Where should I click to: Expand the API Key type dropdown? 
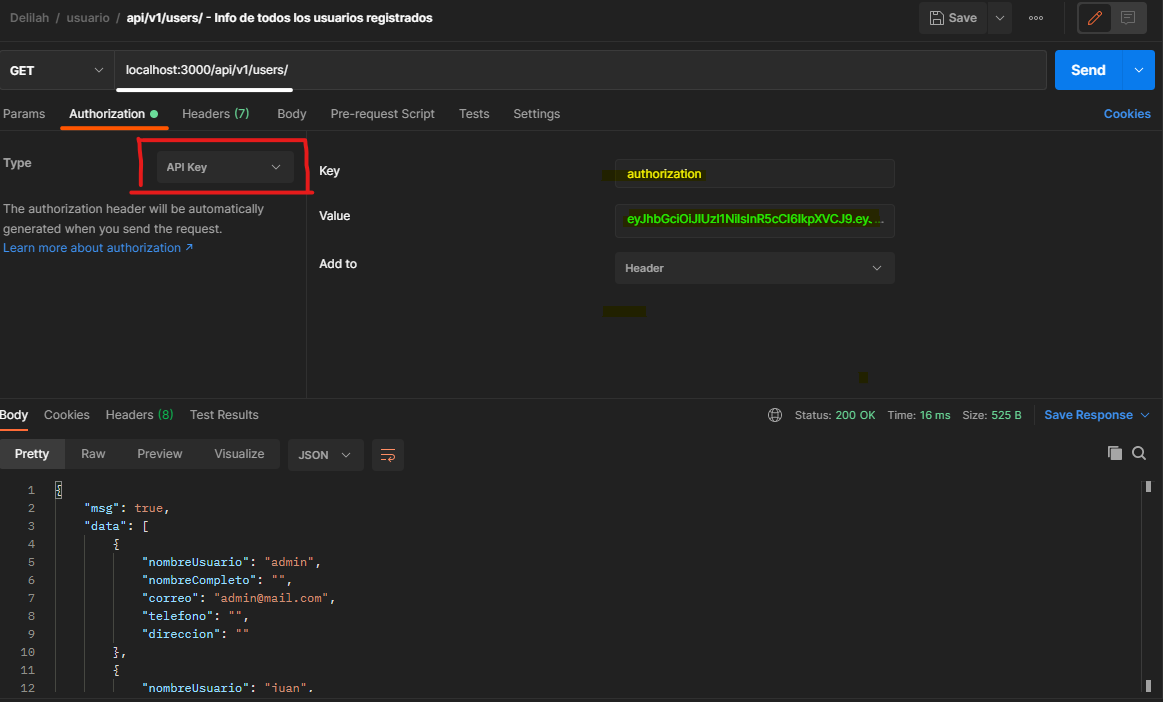click(x=225, y=167)
